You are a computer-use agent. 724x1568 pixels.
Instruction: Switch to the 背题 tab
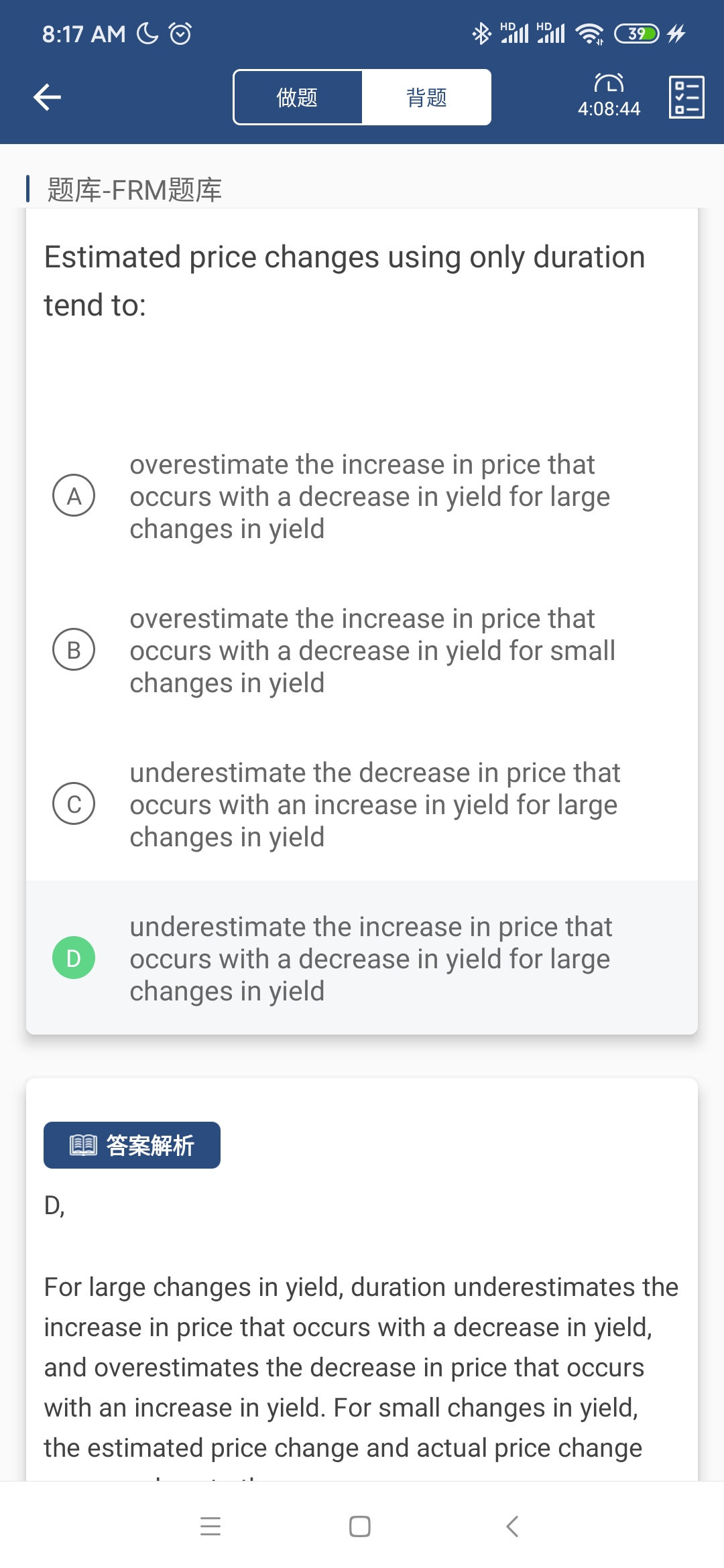click(426, 97)
